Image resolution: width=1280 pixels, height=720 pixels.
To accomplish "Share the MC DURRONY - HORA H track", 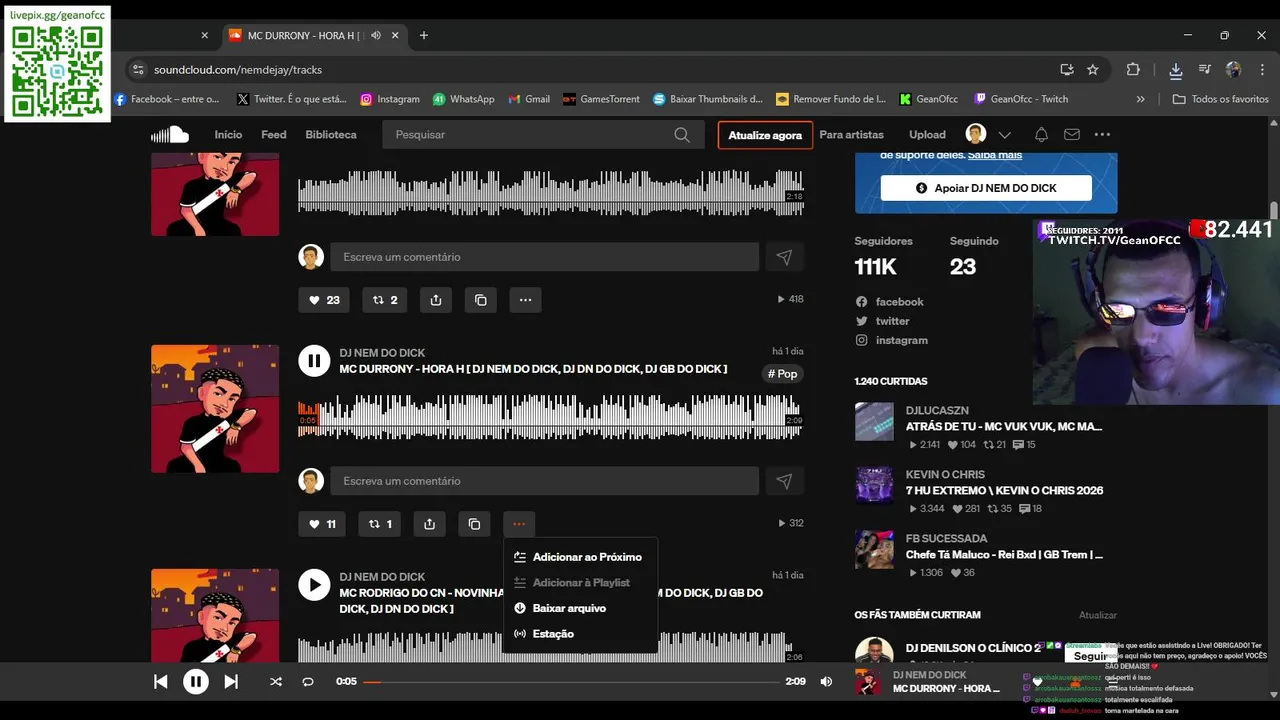I will 429,524.
